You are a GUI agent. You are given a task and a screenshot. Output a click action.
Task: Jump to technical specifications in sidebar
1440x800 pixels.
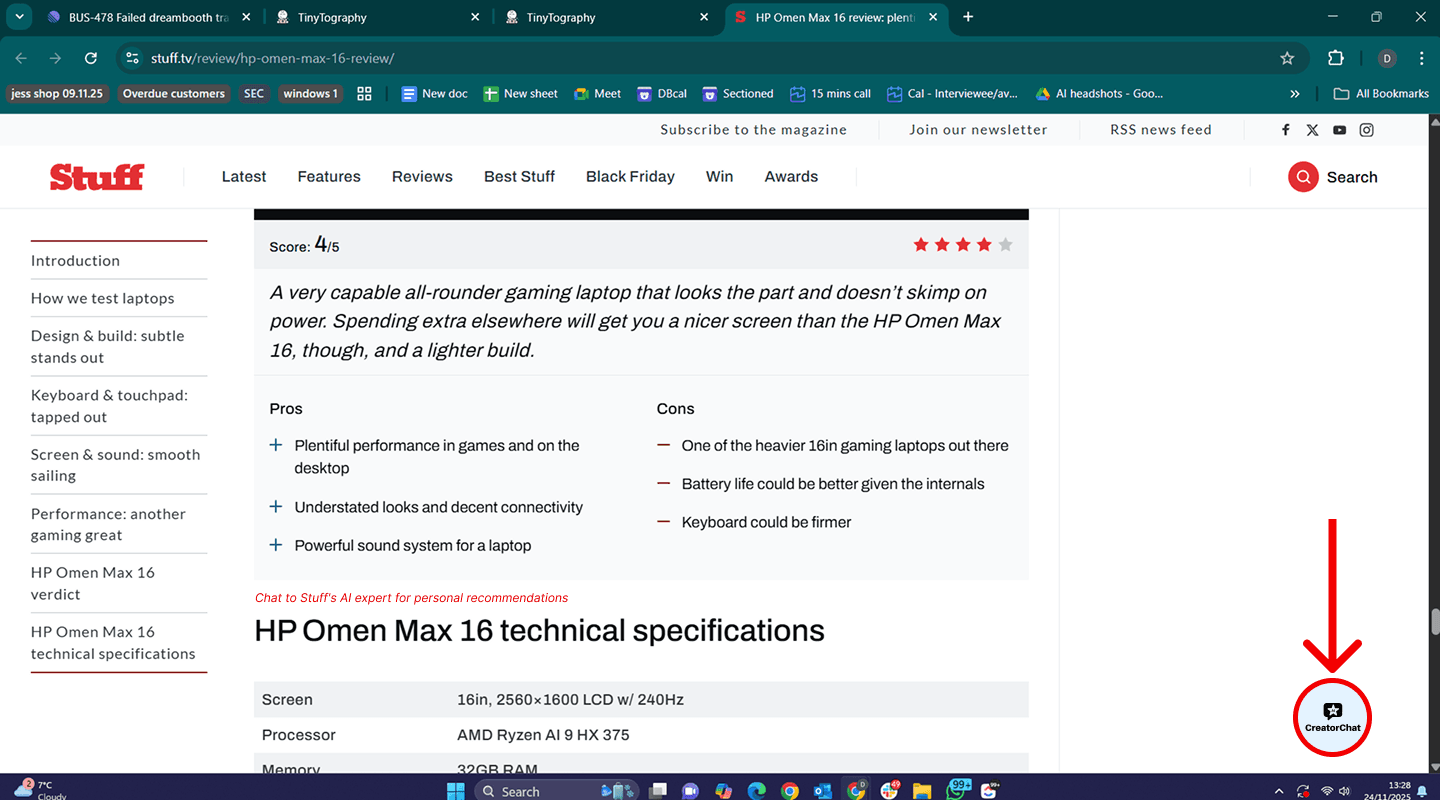[x=113, y=643]
